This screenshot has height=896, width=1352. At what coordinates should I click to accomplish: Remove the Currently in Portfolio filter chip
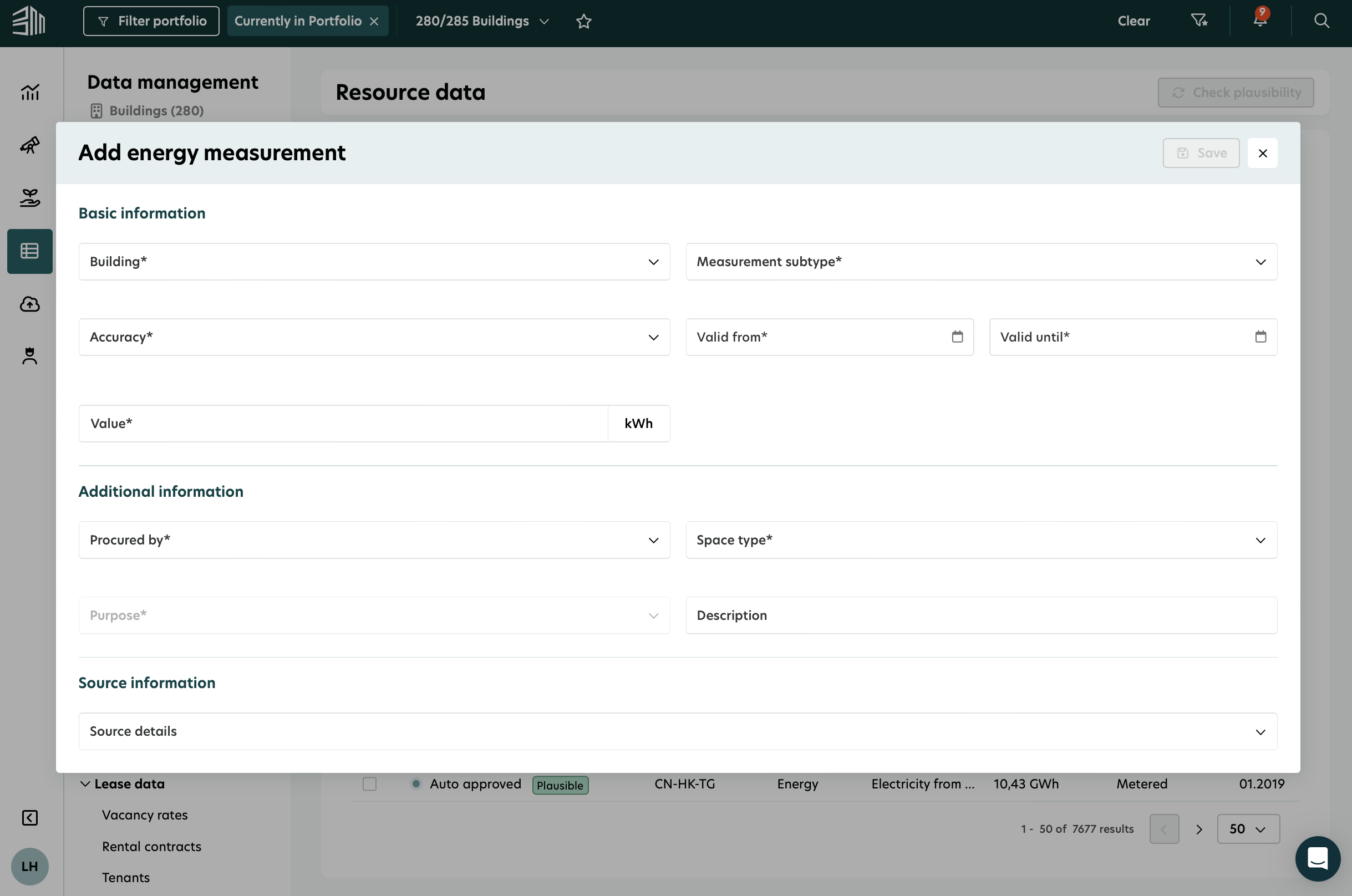pyautogui.click(x=374, y=22)
